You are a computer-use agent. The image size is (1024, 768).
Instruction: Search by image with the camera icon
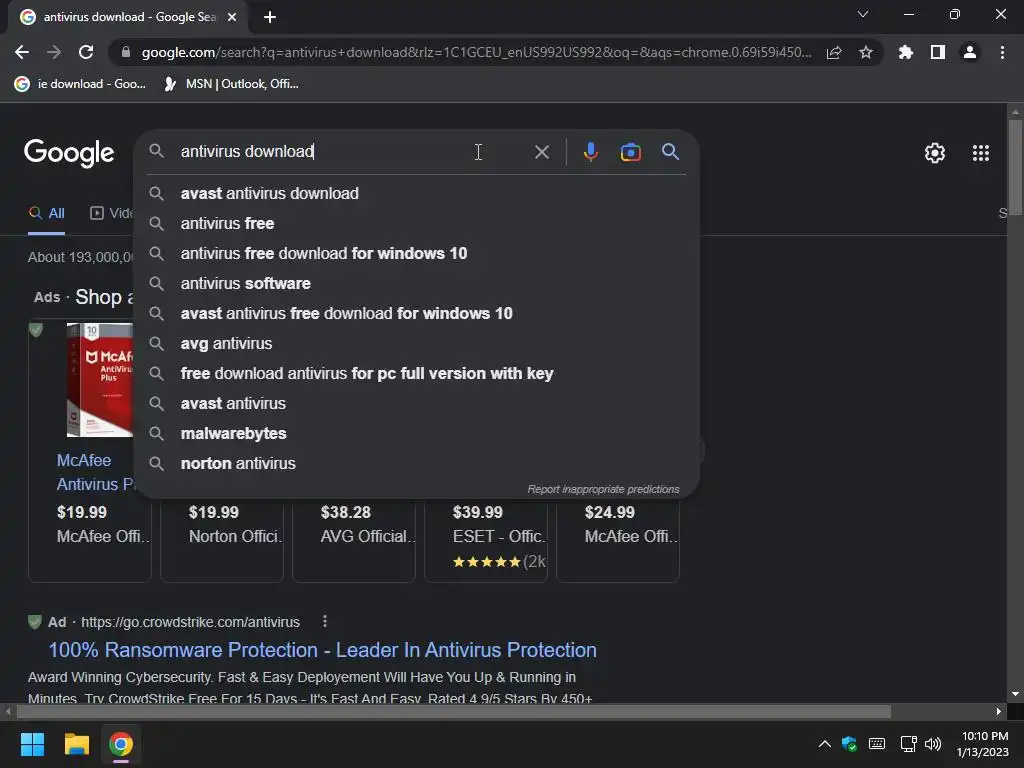[630, 152]
